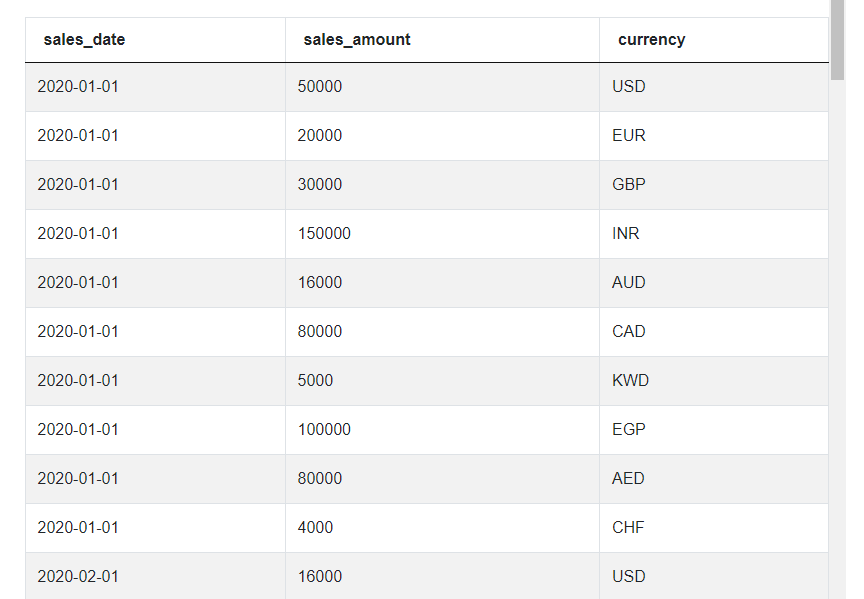Click the 2020-02-01 sales date cell
This screenshot has height=599, width=864.
(155, 576)
